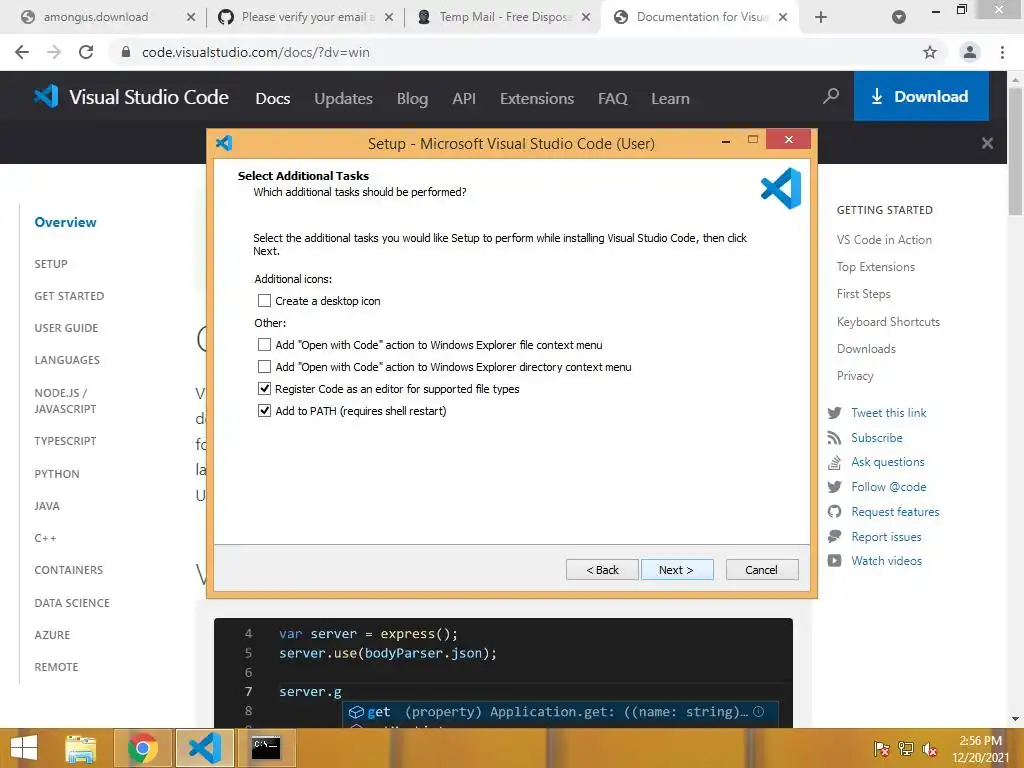Image resolution: width=1024 pixels, height=768 pixels.
Task: Switch to the GitHub verify email tab
Action: (297, 17)
